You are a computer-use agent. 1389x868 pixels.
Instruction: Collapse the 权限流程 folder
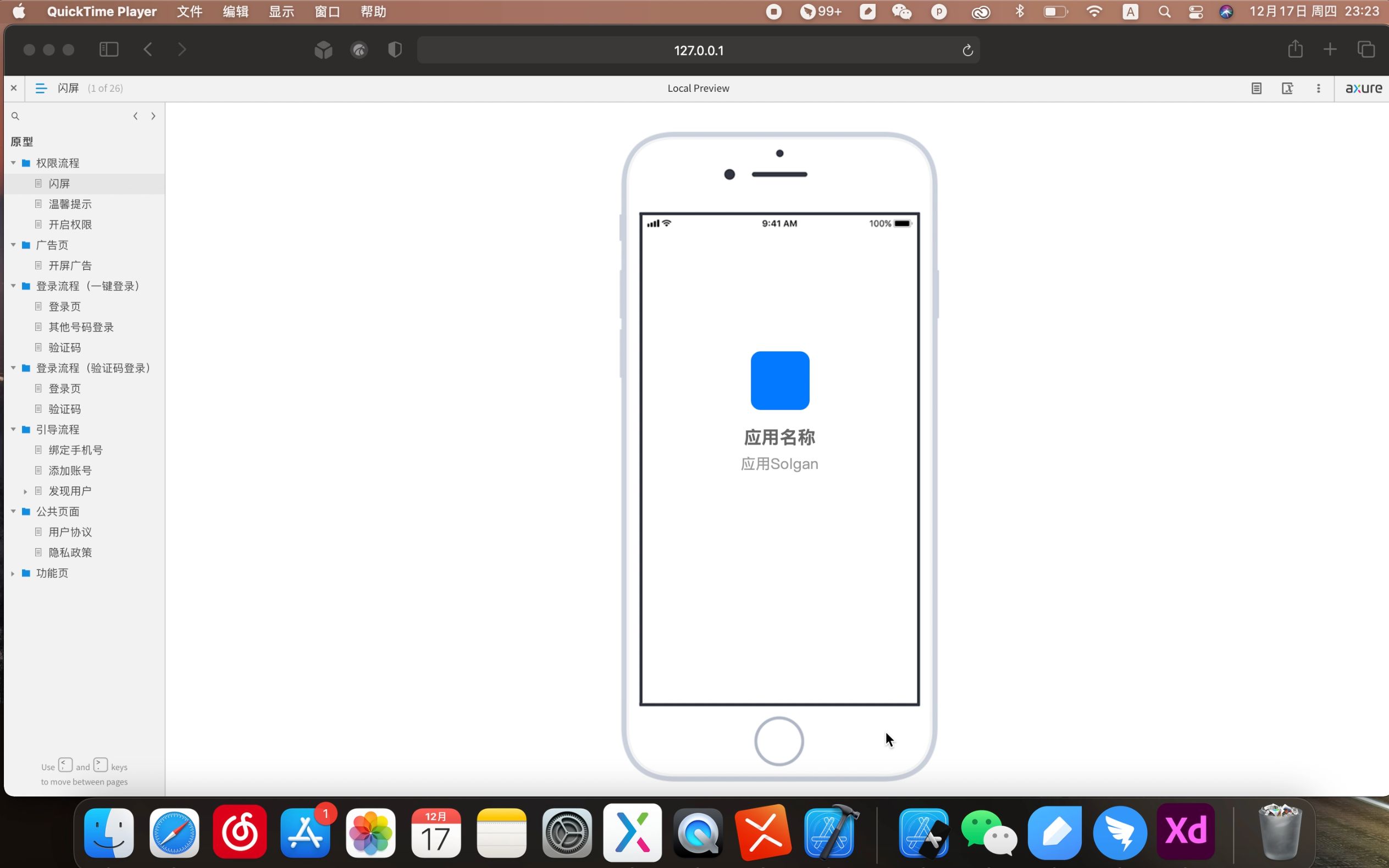pyautogui.click(x=13, y=163)
